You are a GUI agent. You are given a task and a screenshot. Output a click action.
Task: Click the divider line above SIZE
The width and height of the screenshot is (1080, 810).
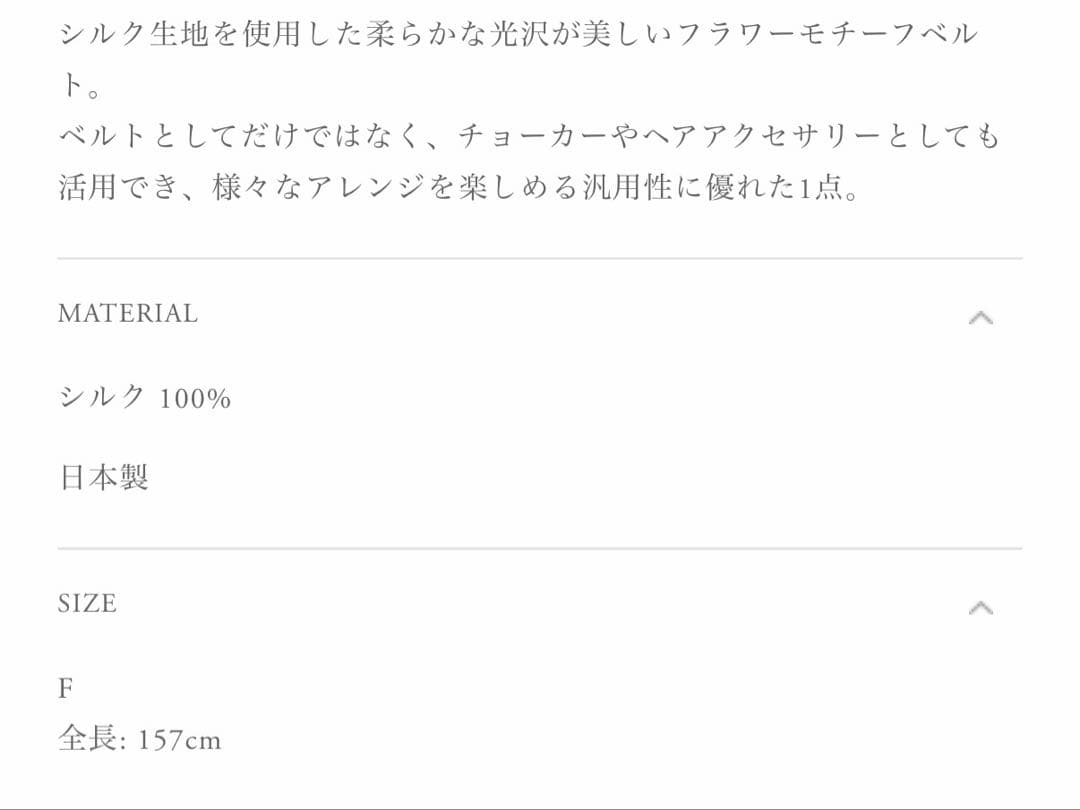click(540, 546)
